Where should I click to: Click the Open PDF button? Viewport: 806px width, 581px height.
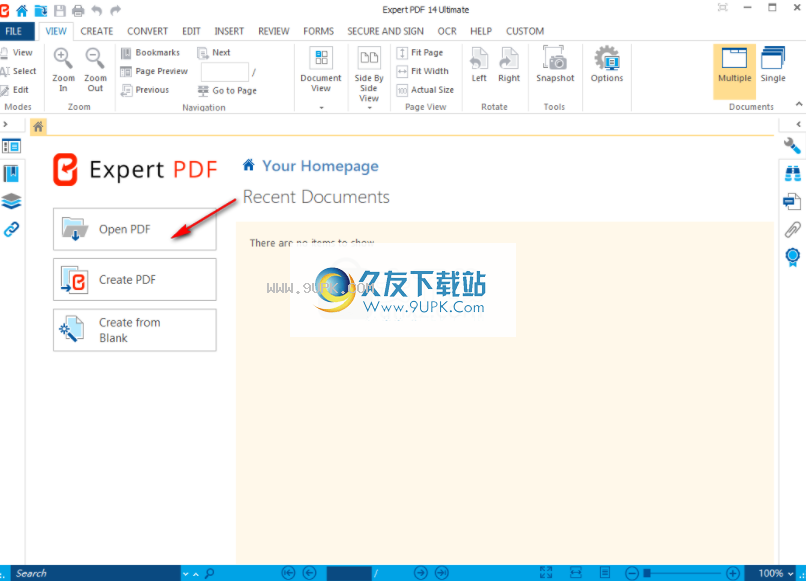(135, 229)
